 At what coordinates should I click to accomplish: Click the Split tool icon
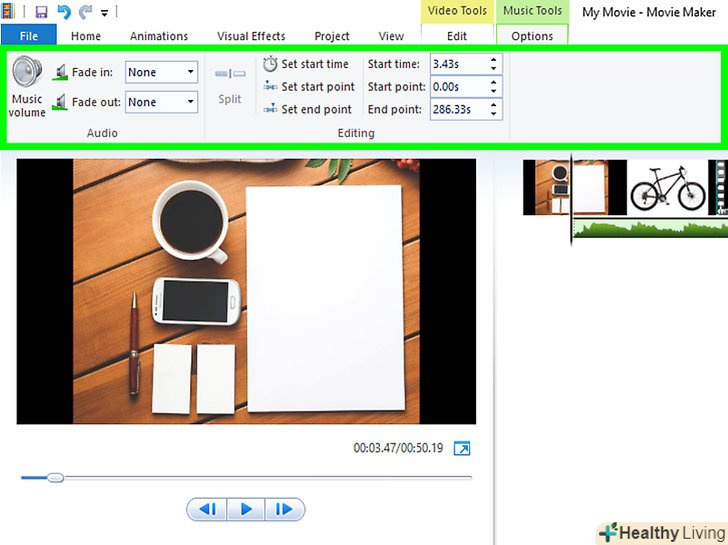[230, 74]
